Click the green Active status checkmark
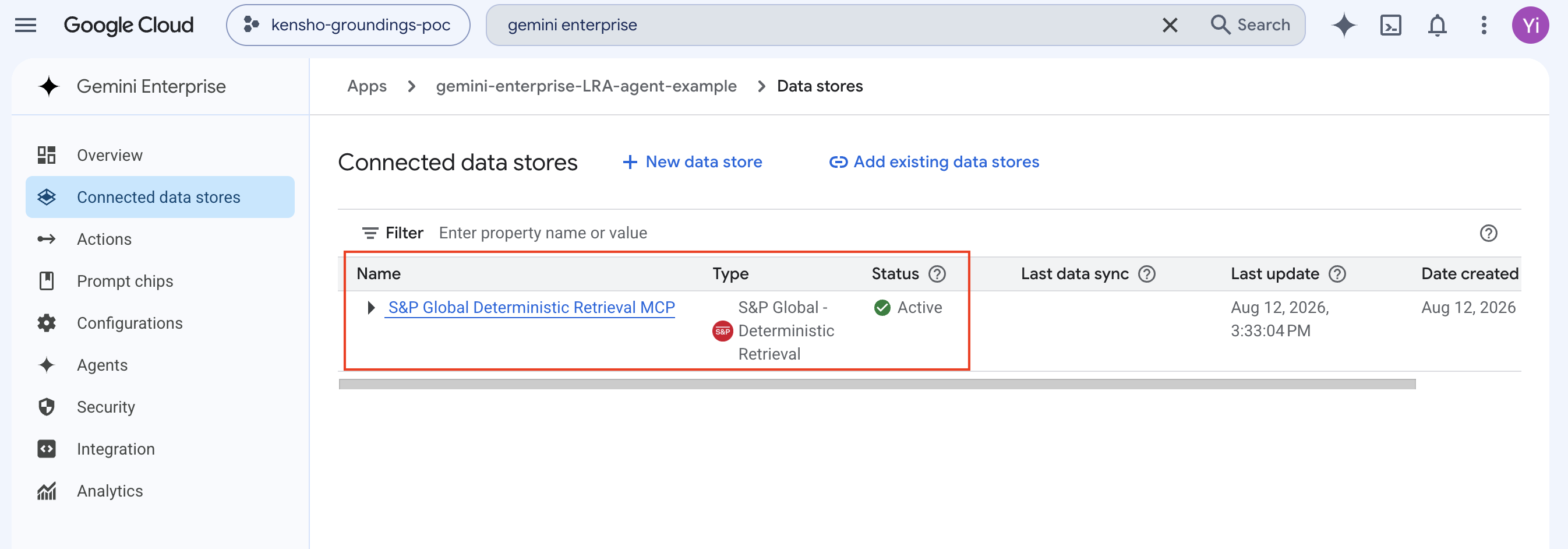The height and width of the screenshot is (549, 1568). pyautogui.click(x=882, y=308)
